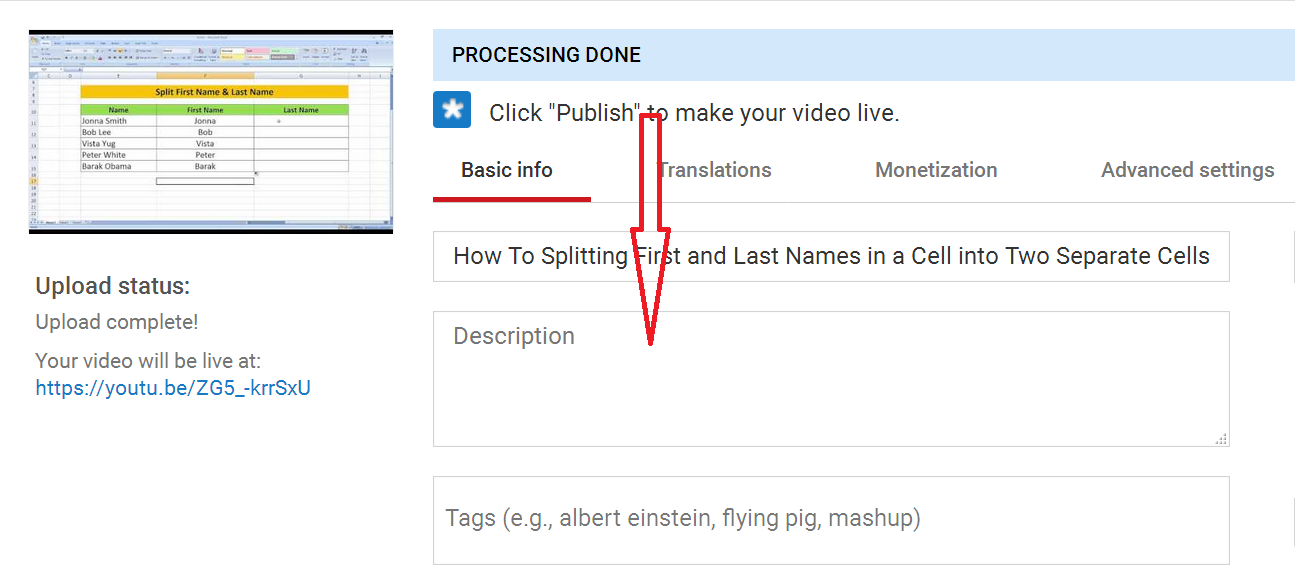Image resolution: width=1295 pixels, height=578 pixels.
Task: Click the video preview thumbnail
Action: [x=210, y=131]
